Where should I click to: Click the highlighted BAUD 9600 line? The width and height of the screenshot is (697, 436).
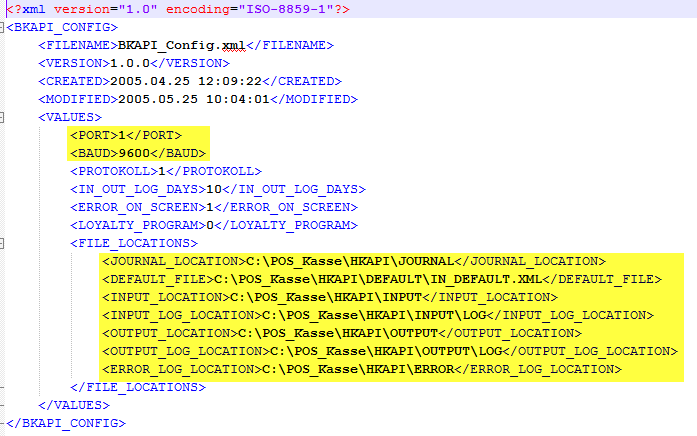(x=137, y=153)
